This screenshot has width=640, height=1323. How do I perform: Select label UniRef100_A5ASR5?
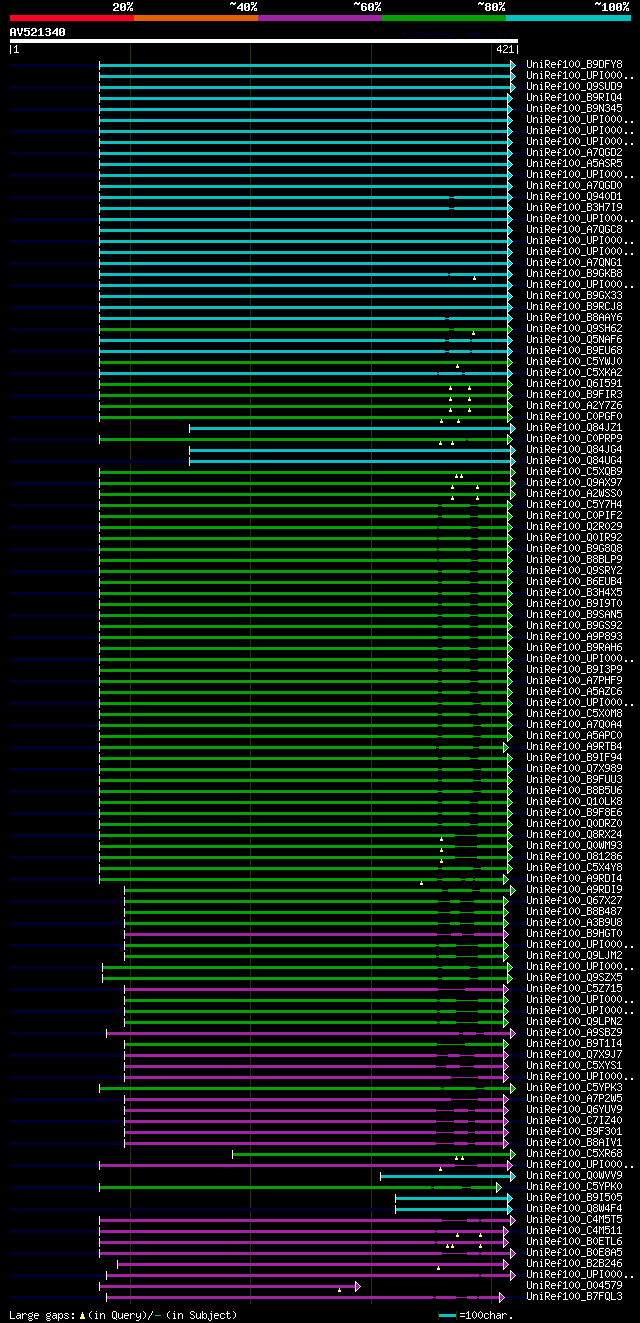point(574,164)
